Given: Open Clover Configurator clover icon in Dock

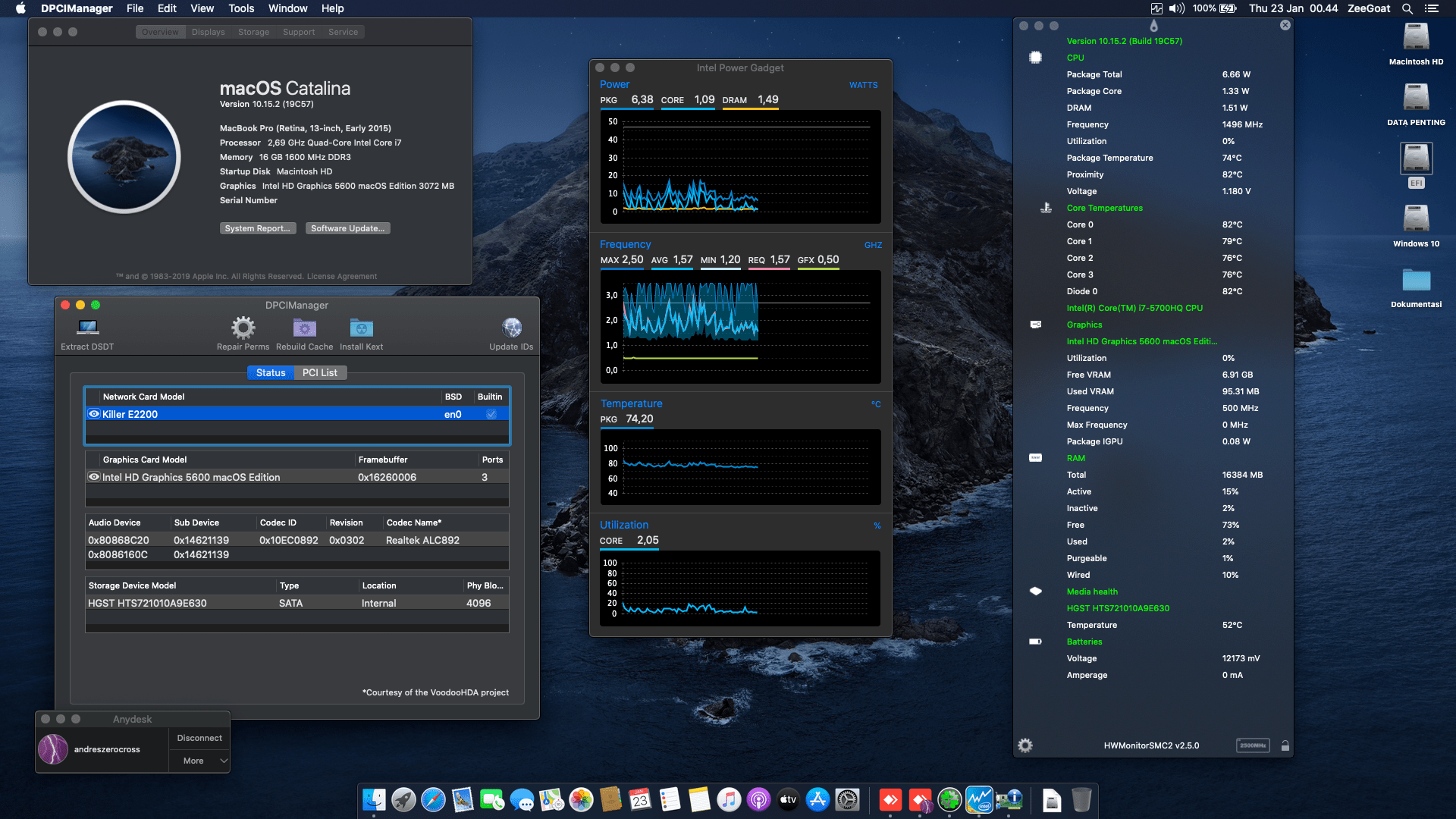Looking at the screenshot, I should coord(949,799).
